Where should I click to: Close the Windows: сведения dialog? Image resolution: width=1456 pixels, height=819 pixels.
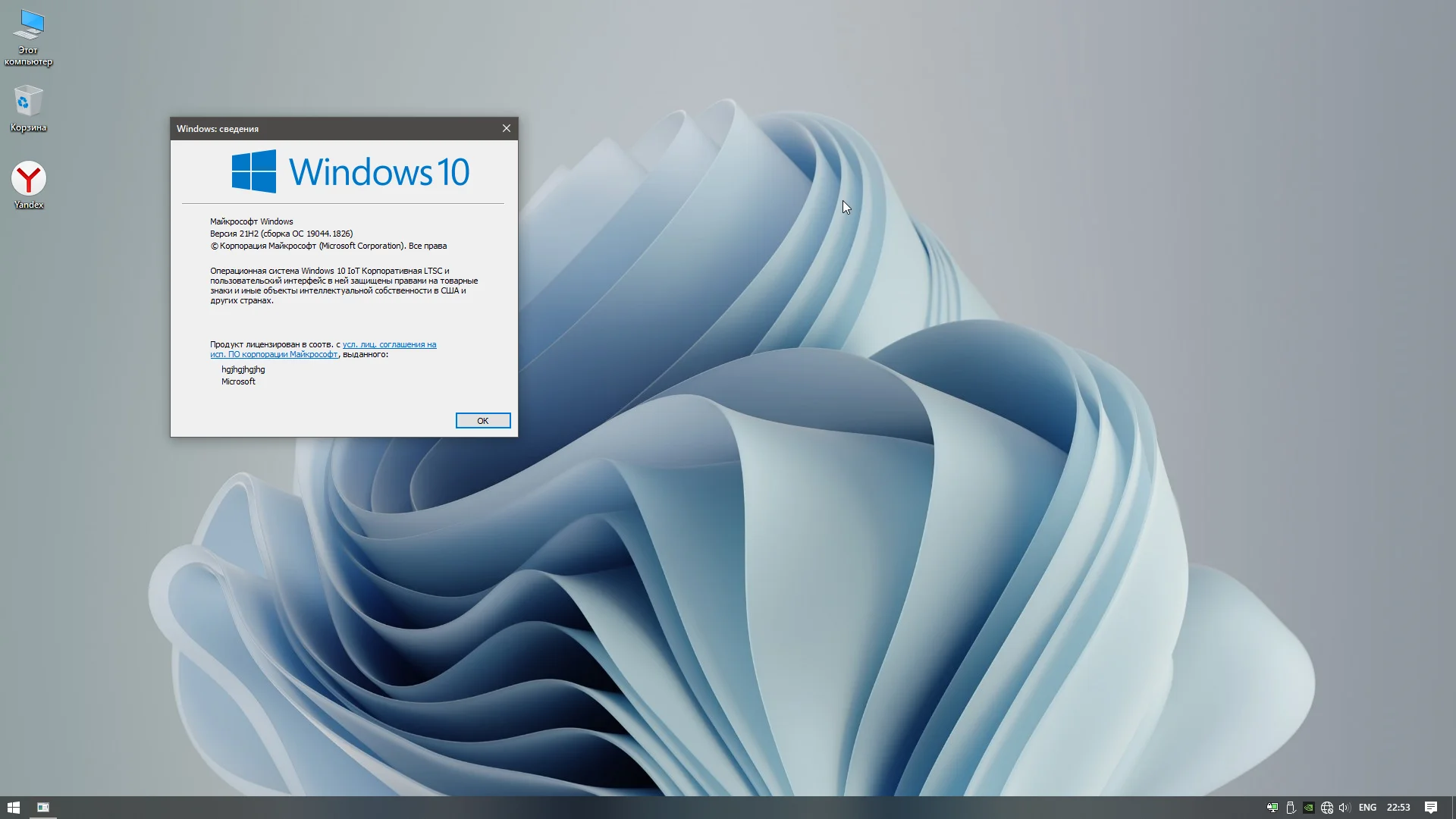pos(507,128)
